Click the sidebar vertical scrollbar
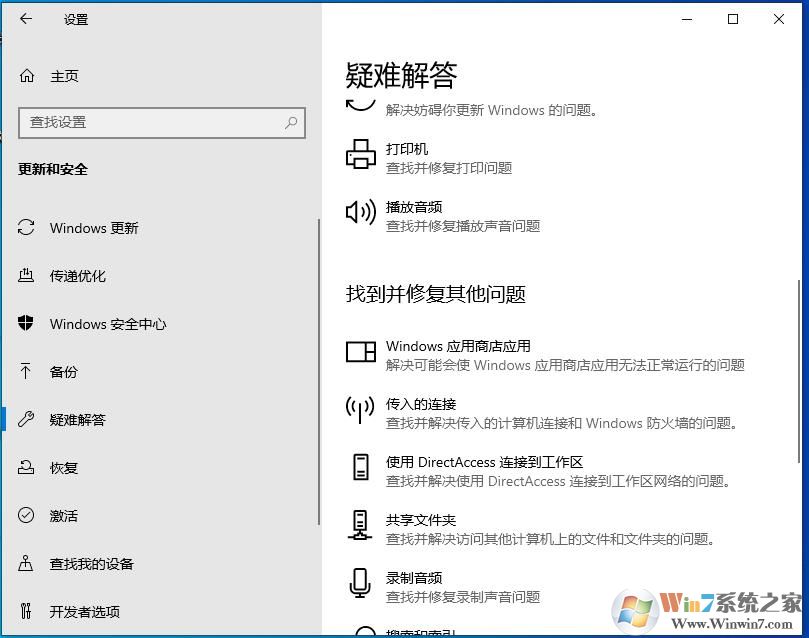This screenshot has width=809, height=638. click(318, 371)
